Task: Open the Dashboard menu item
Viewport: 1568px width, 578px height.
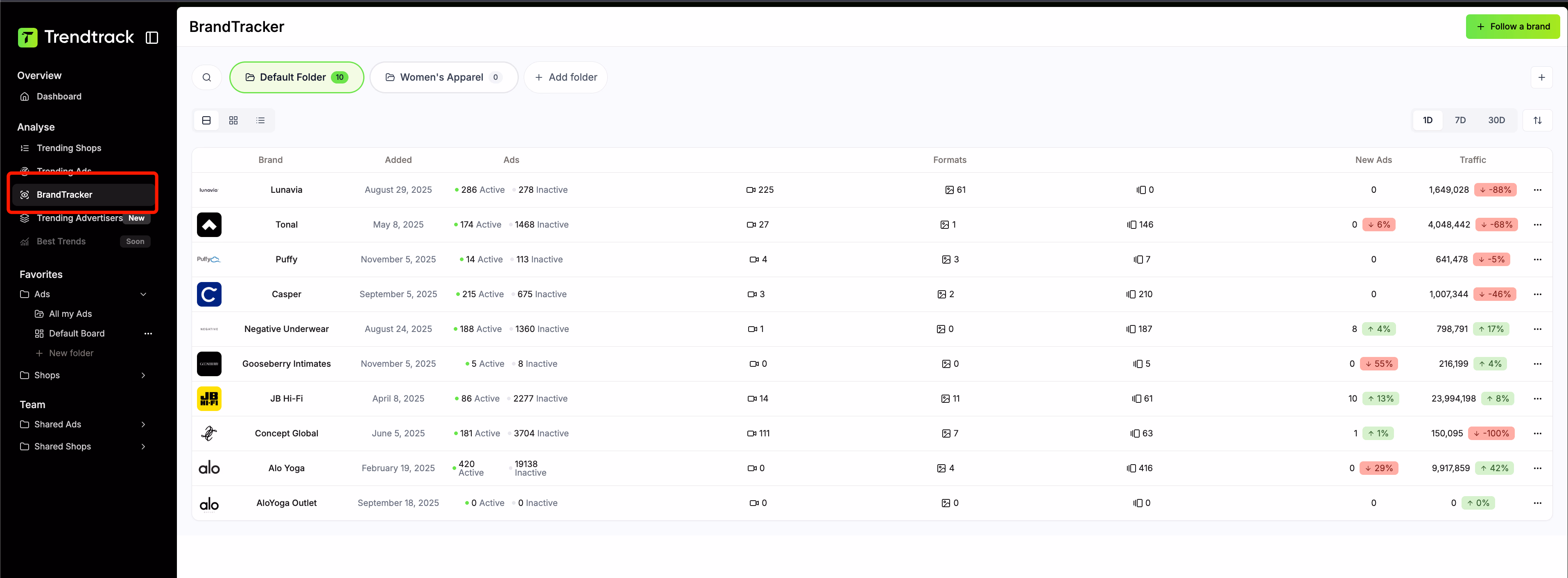Action: coord(59,96)
